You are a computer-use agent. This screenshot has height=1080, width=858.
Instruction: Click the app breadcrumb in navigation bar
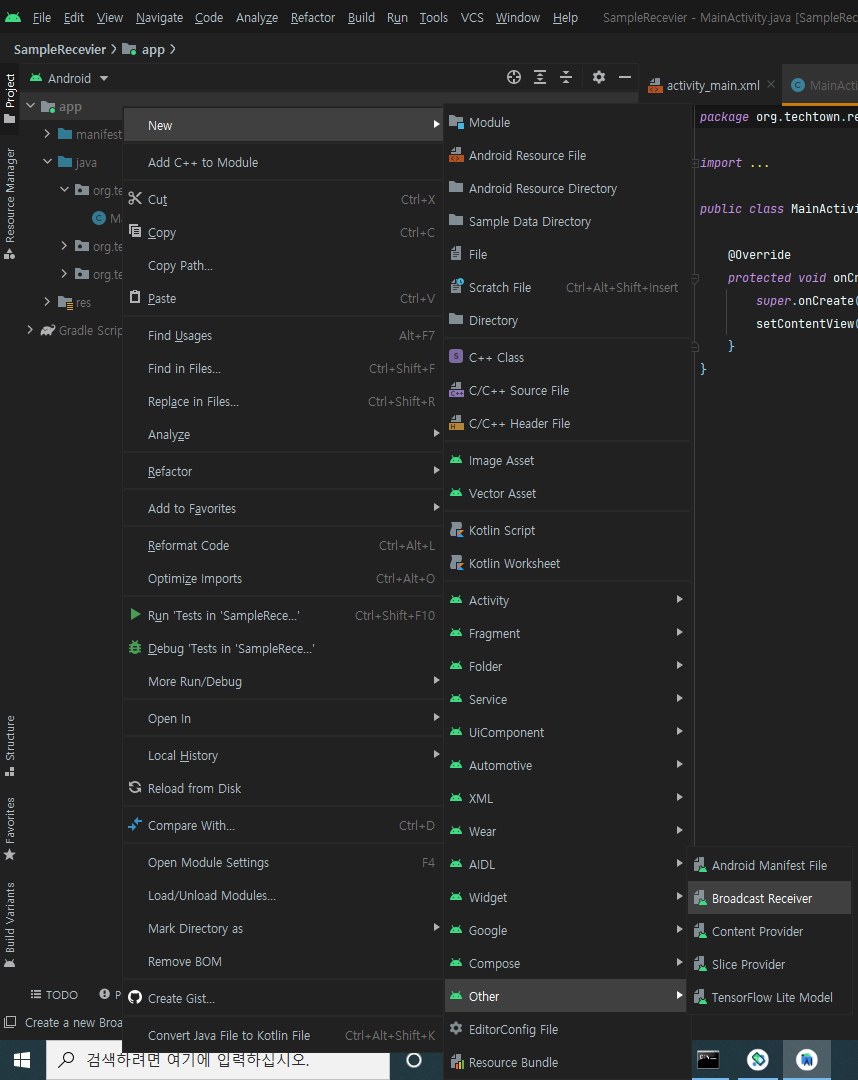pyautogui.click(x=144, y=50)
